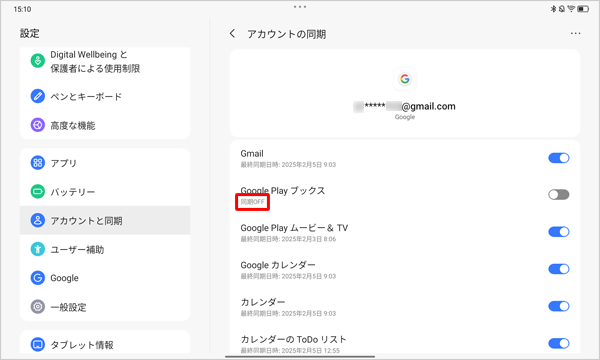The image size is (600, 360).
Task: Toggle カレンダー sync switch
Action: [x=559, y=306]
